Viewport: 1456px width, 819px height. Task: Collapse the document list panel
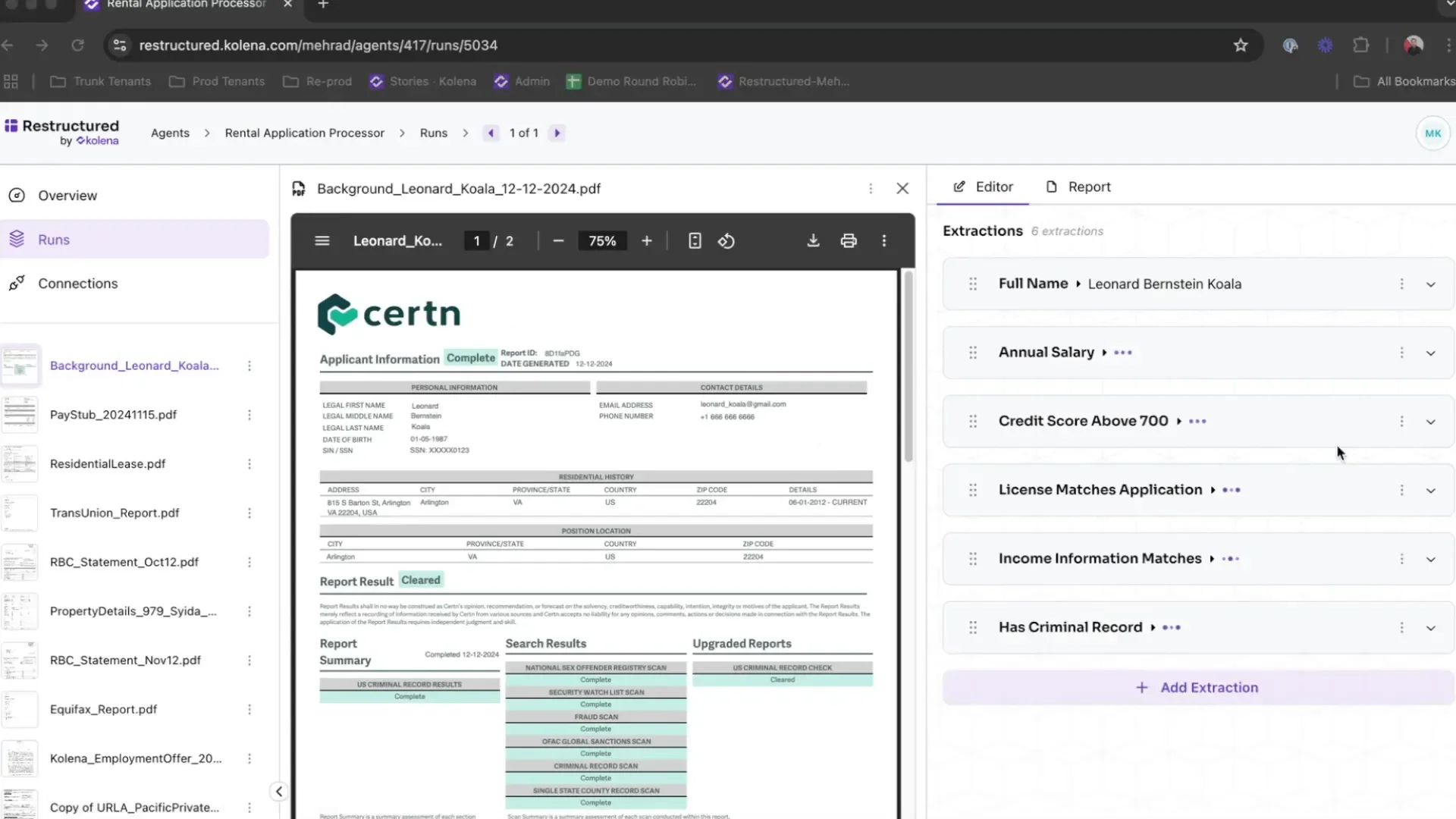[x=278, y=791]
